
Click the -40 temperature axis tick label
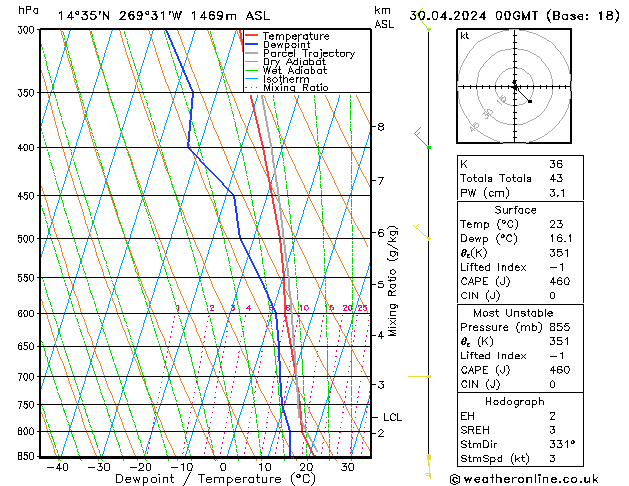point(58,467)
